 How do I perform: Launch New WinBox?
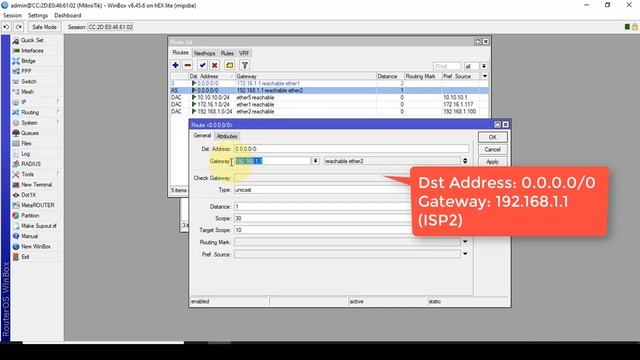(36, 247)
